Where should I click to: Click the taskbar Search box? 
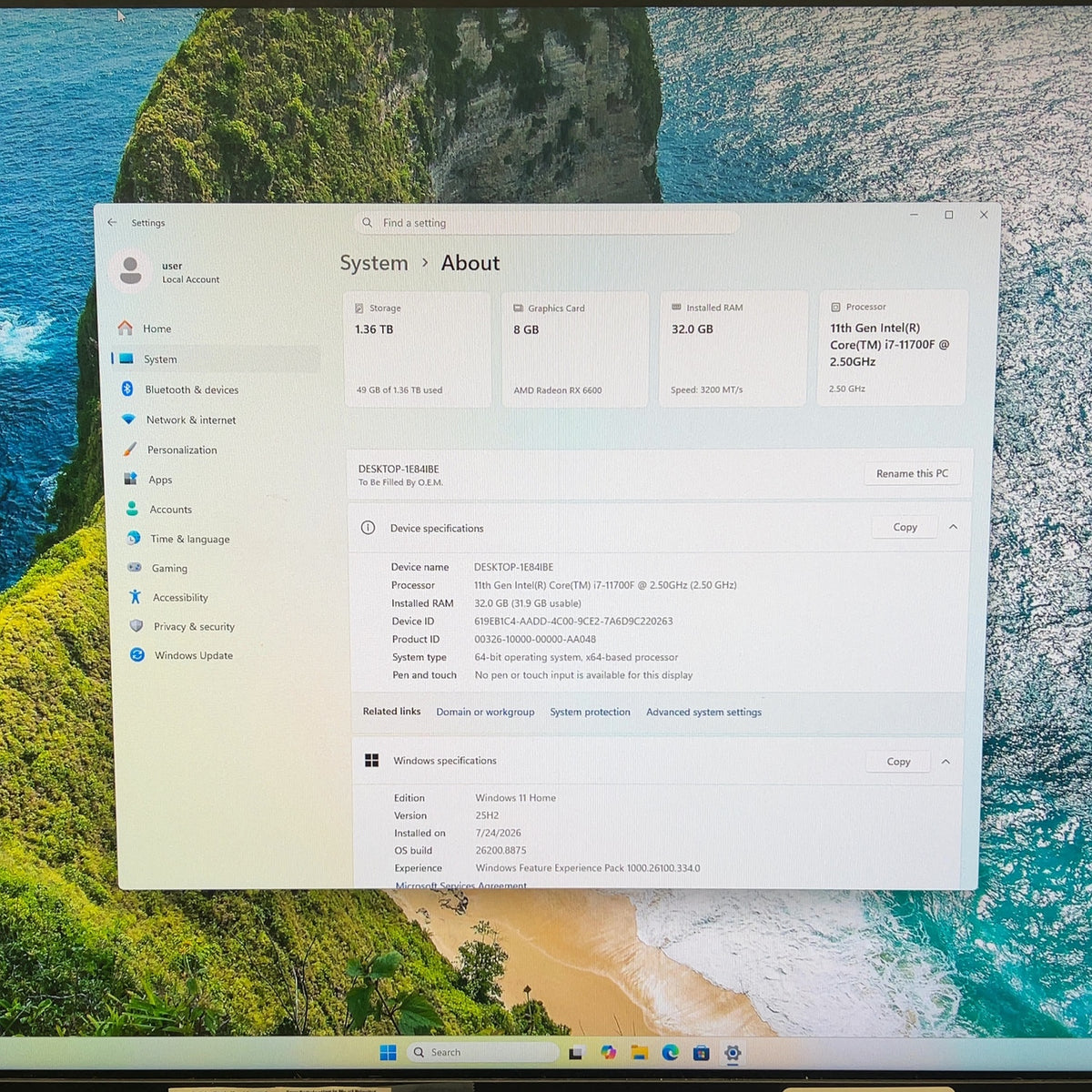point(483,1052)
